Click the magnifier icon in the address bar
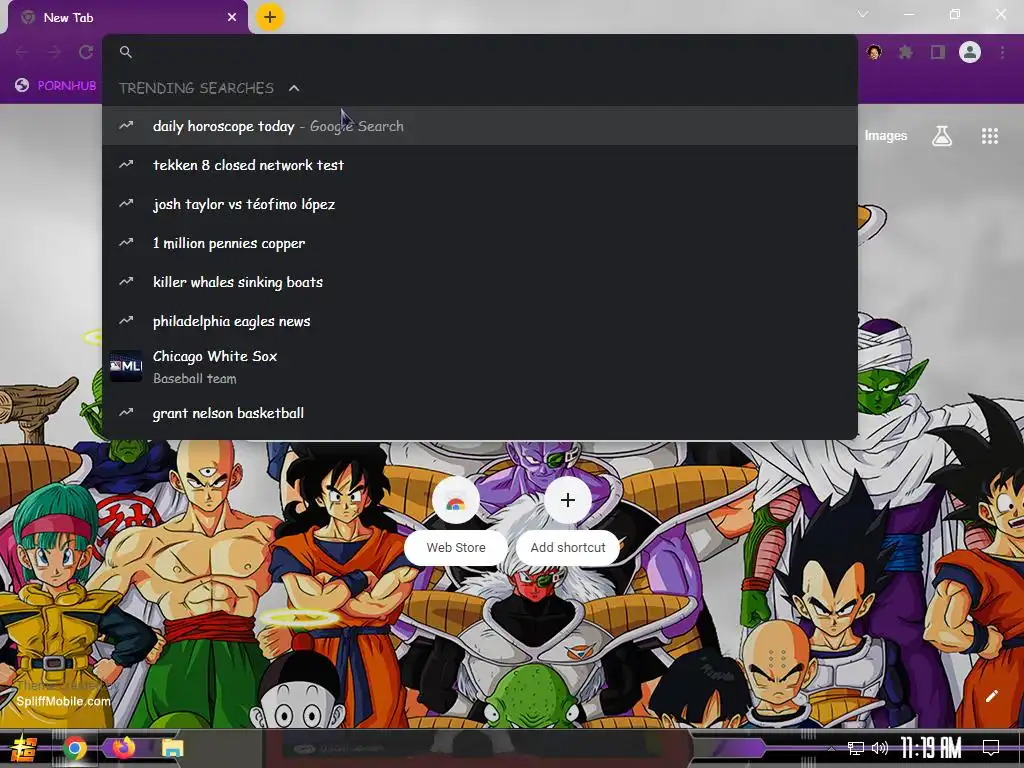Image resolution: width=1024 pixels, height=768 pixels. 126,52
